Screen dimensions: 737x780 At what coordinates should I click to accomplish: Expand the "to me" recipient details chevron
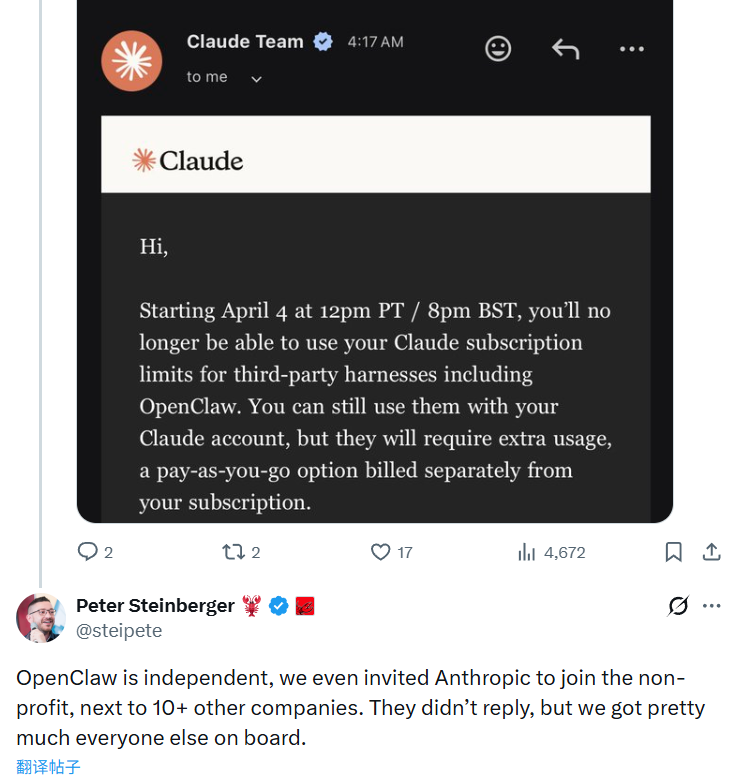coord(256,79)
